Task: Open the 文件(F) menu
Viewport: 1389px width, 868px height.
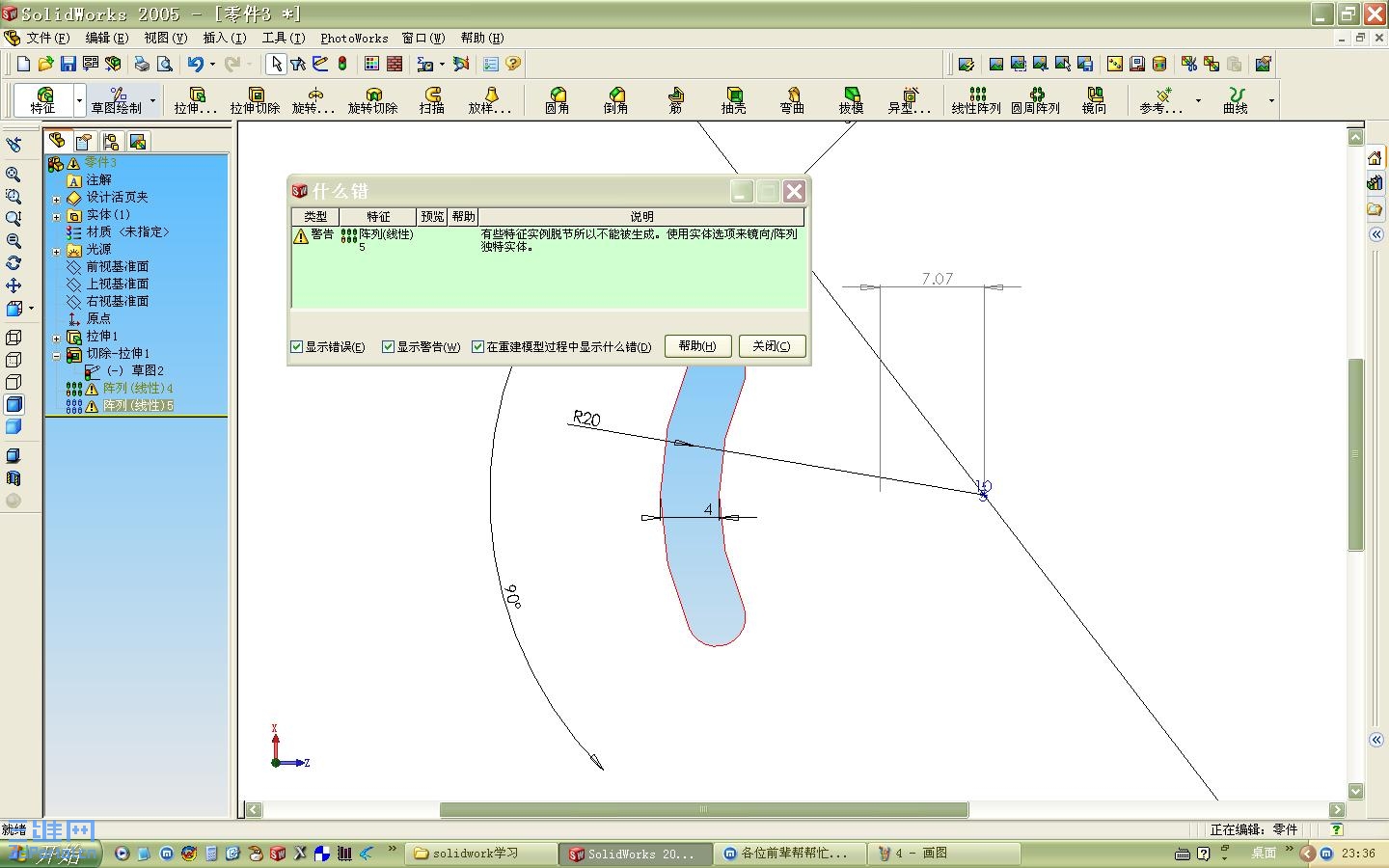Action: pyautogui.click(x=48, y=38)
